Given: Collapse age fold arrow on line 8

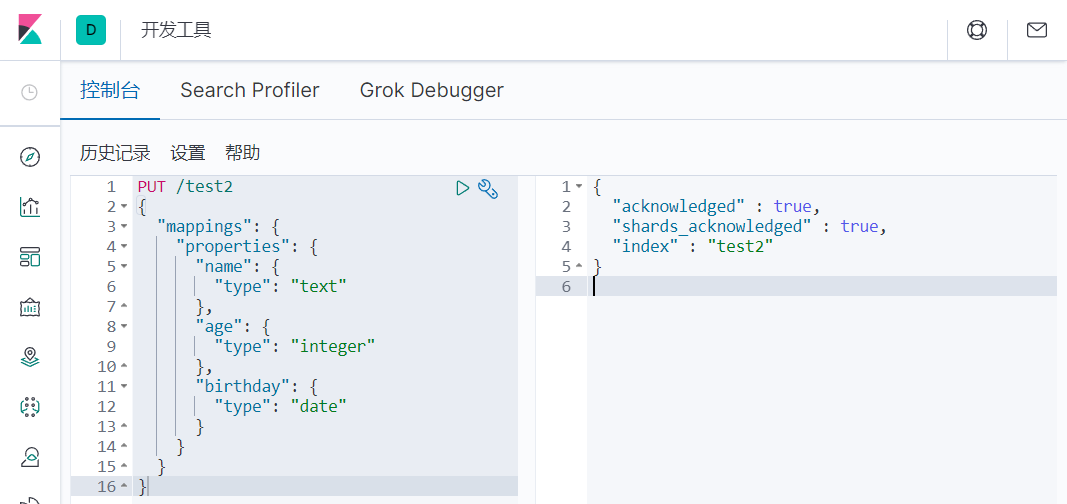Looking at the screenshot, I should pos(124,326).
